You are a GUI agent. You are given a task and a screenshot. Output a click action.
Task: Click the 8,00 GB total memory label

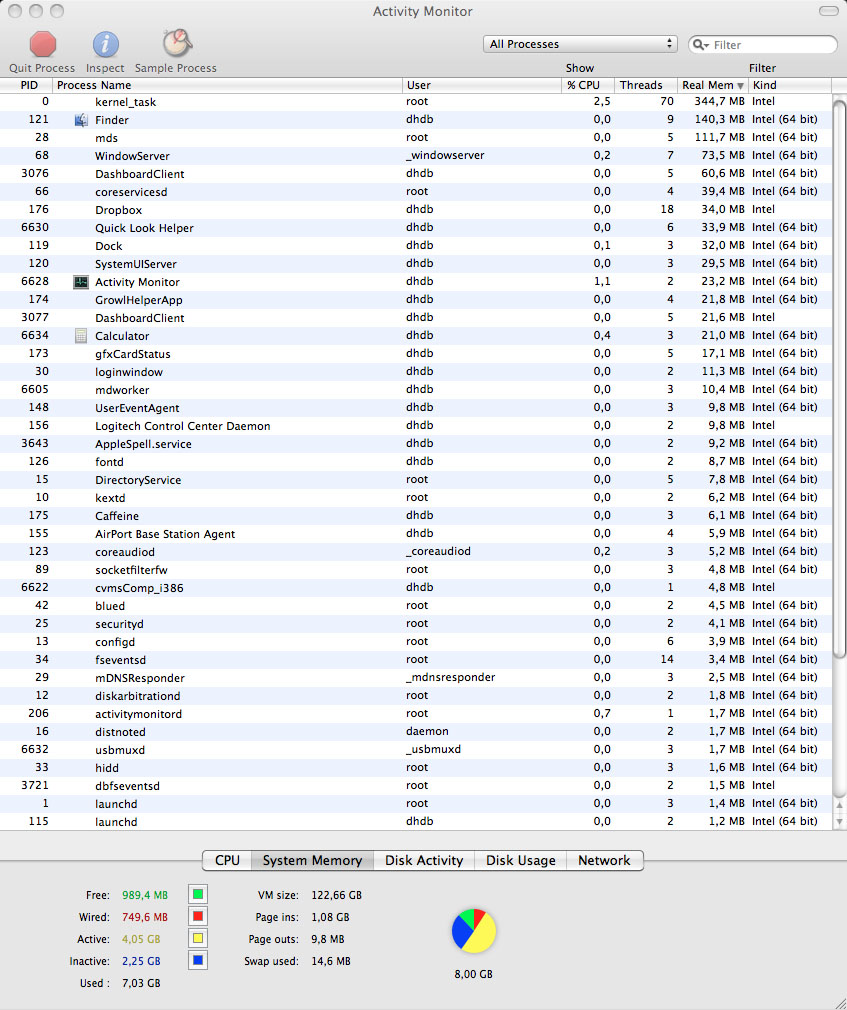(473, 974)
